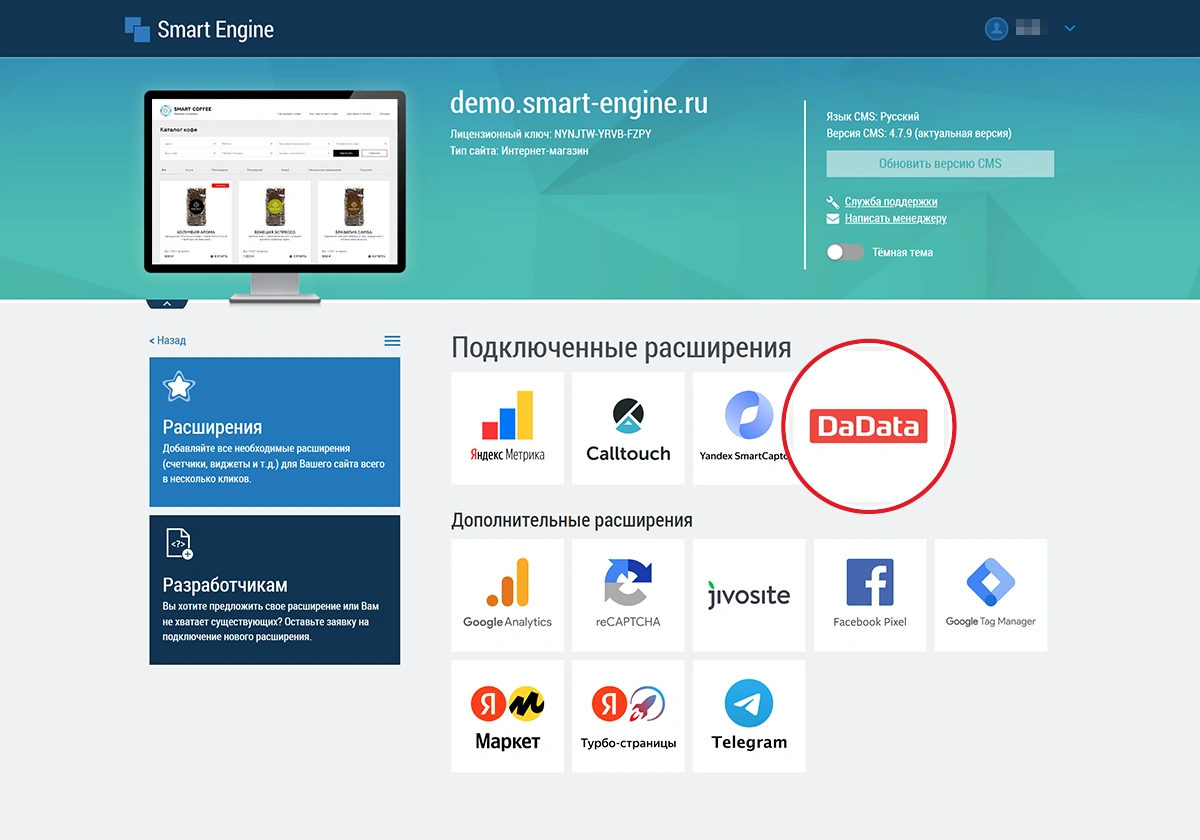Go back via the Назад link

168,341
